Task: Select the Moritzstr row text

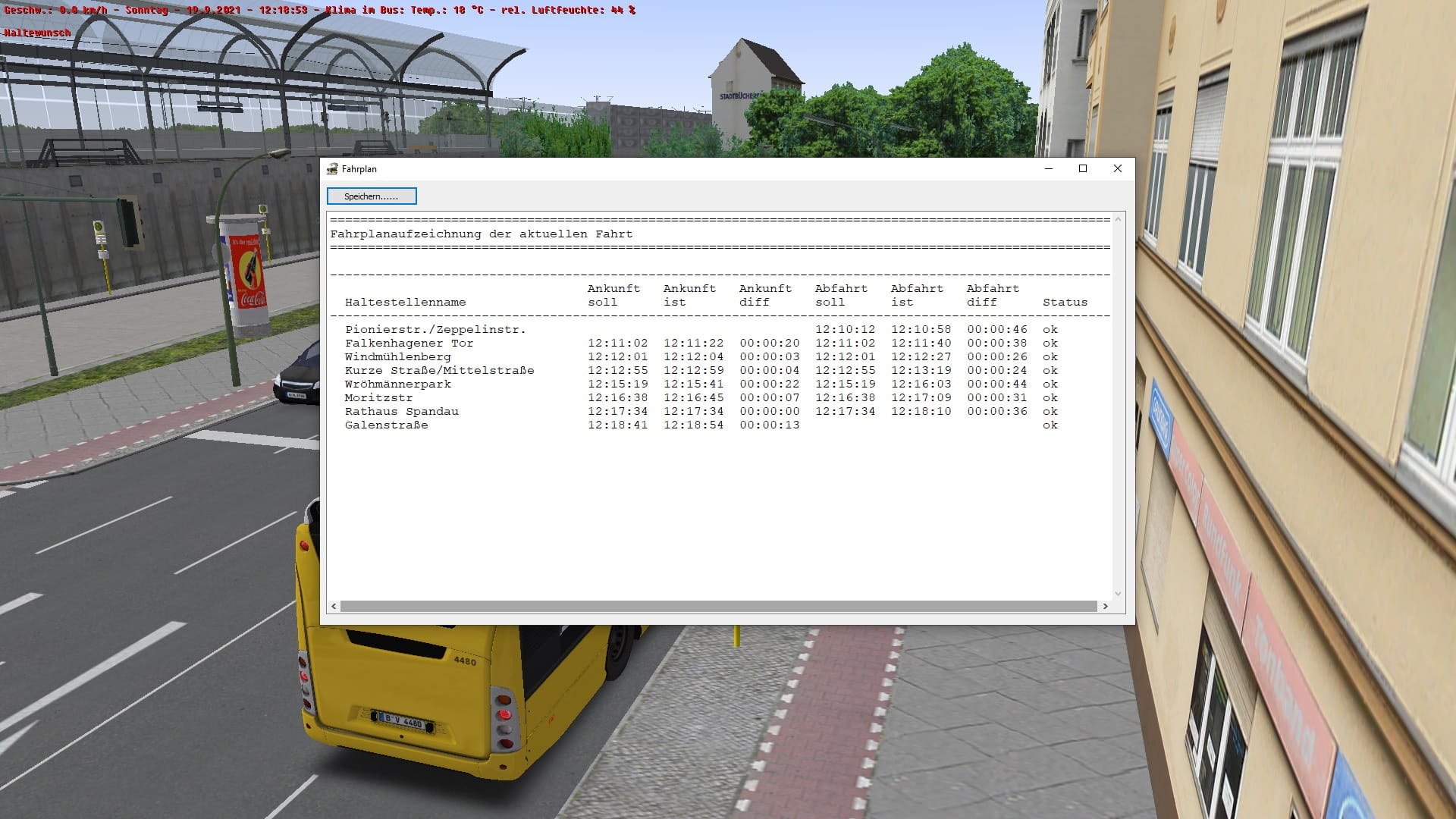Action: [x=378, y=398]
